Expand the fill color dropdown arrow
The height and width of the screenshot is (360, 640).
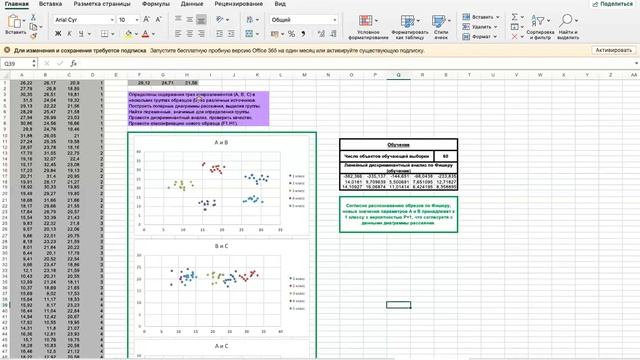(136, 34)
